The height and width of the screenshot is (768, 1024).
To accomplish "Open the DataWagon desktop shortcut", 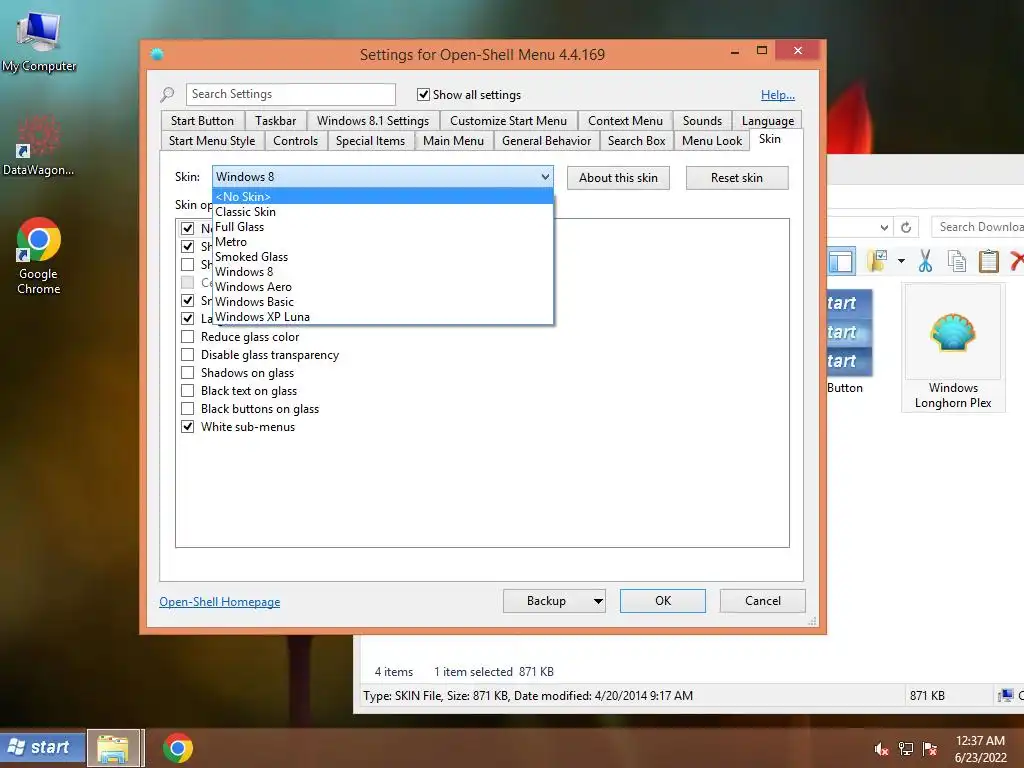I will point(38,146).
